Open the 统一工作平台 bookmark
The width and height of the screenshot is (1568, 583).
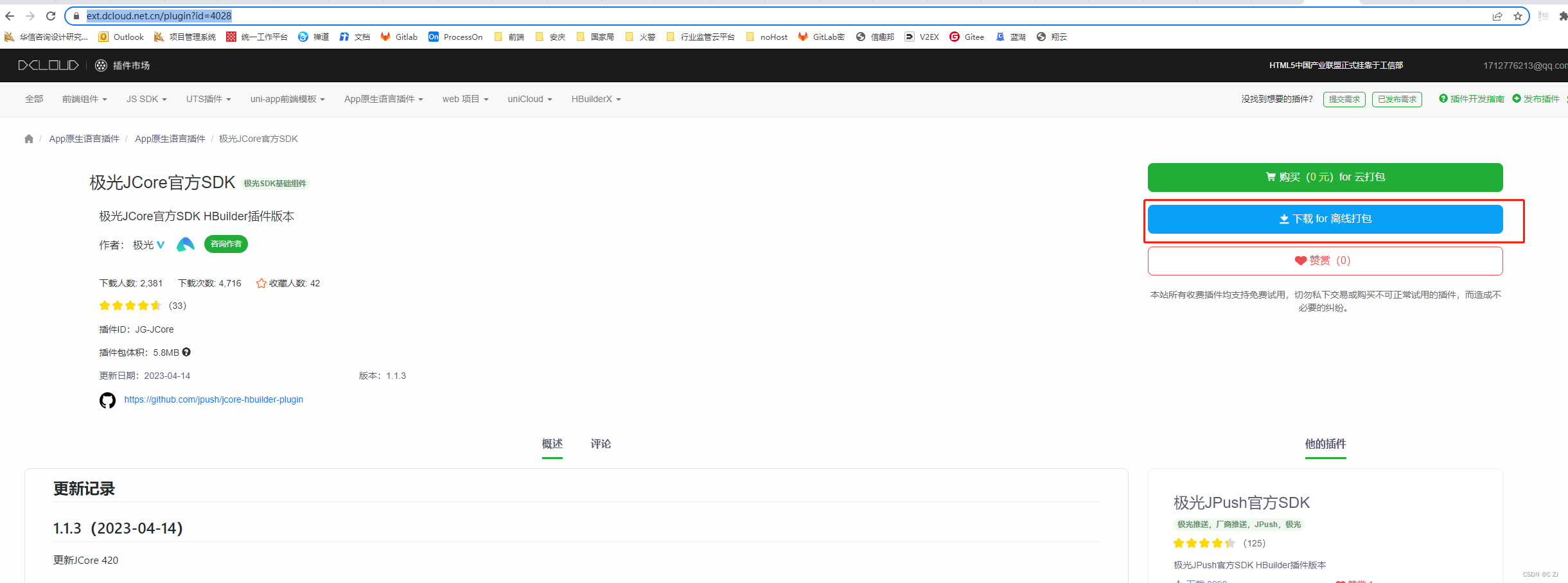coord(257,37)
